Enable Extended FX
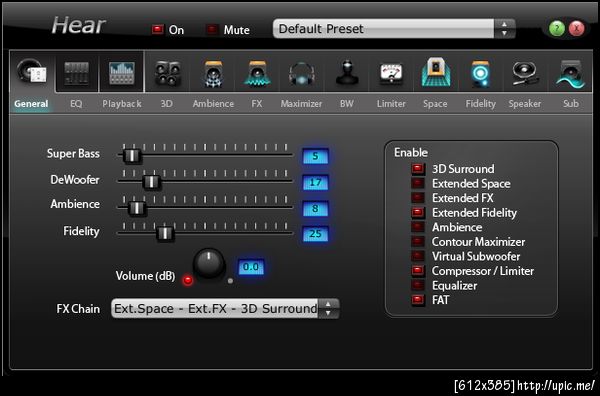600x396 pixels. [417, 198]
